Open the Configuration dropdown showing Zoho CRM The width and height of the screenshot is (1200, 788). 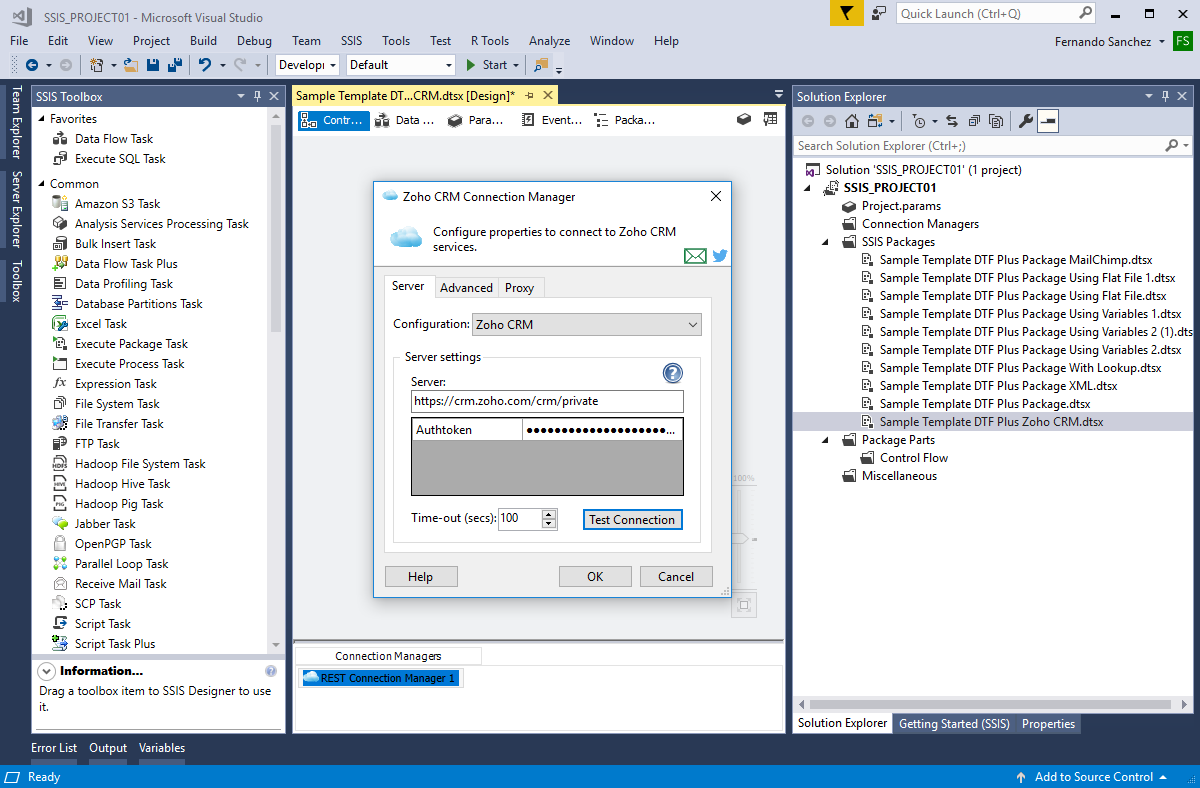click(586, 325)
